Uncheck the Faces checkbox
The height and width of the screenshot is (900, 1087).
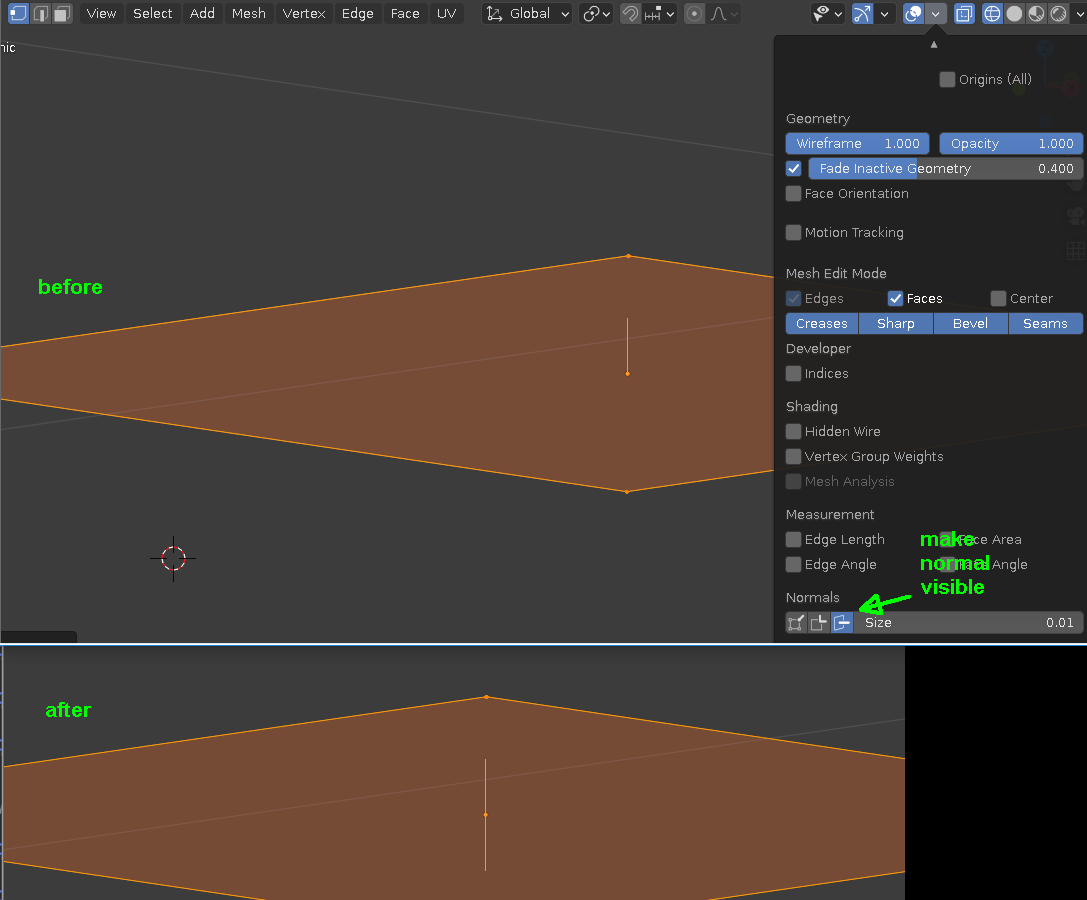click(x=896, y=299)
